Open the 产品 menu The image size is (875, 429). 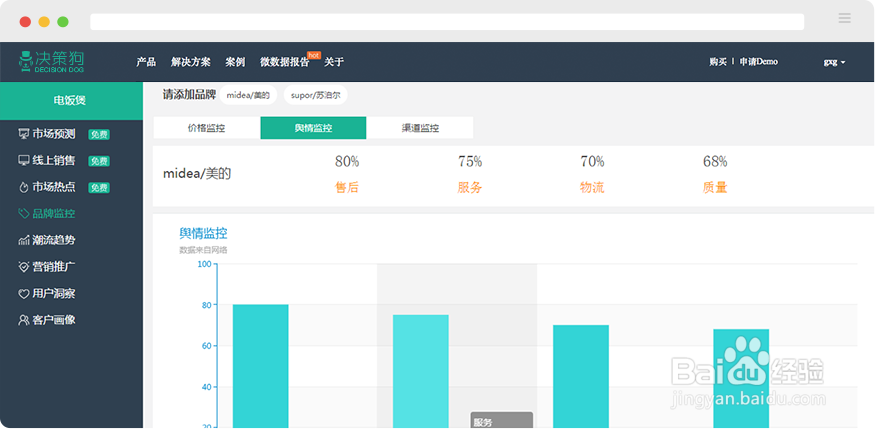click(x=146, y=62)
